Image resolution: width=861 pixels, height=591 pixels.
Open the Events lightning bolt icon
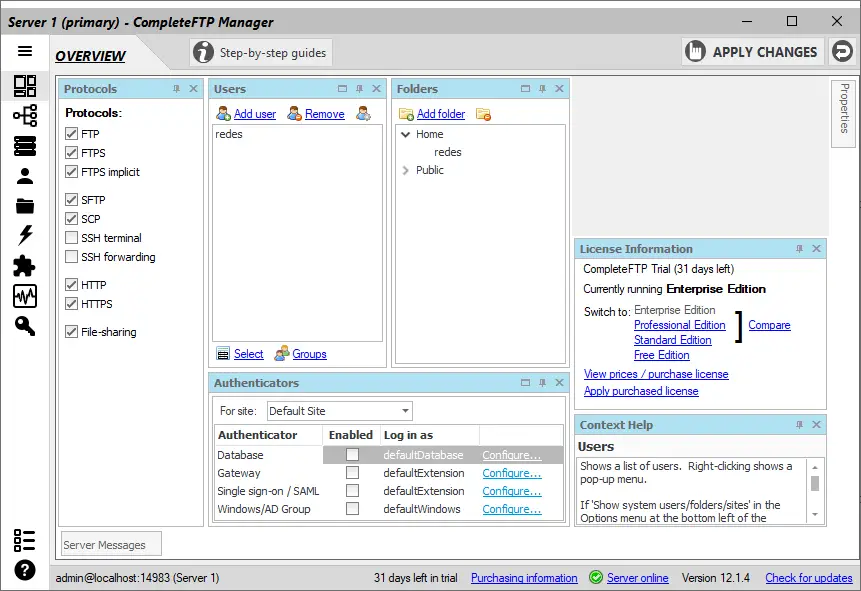point(25,235)
